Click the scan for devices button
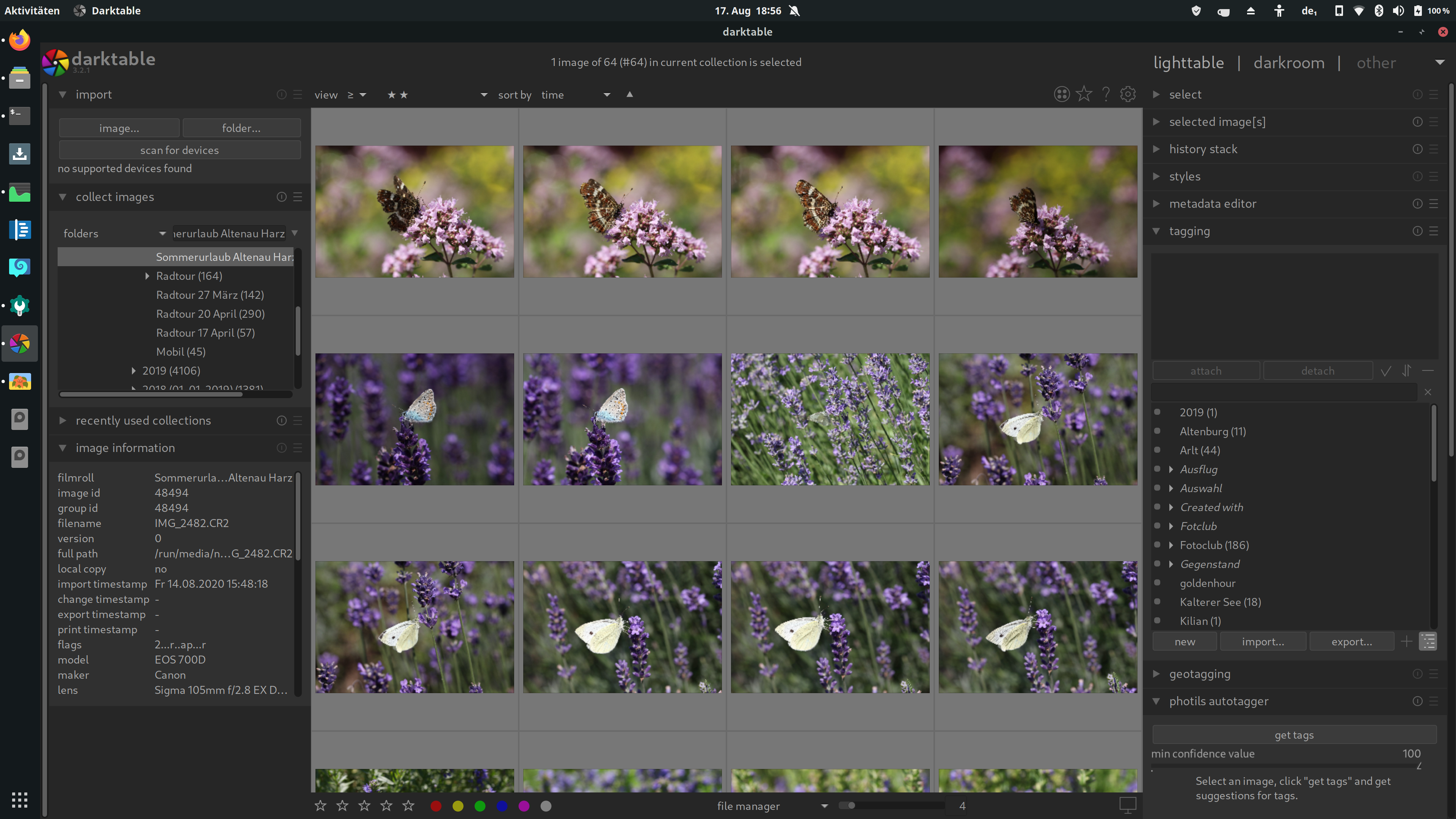Viewport: 1456px width, 819px height. coord(179,150)
